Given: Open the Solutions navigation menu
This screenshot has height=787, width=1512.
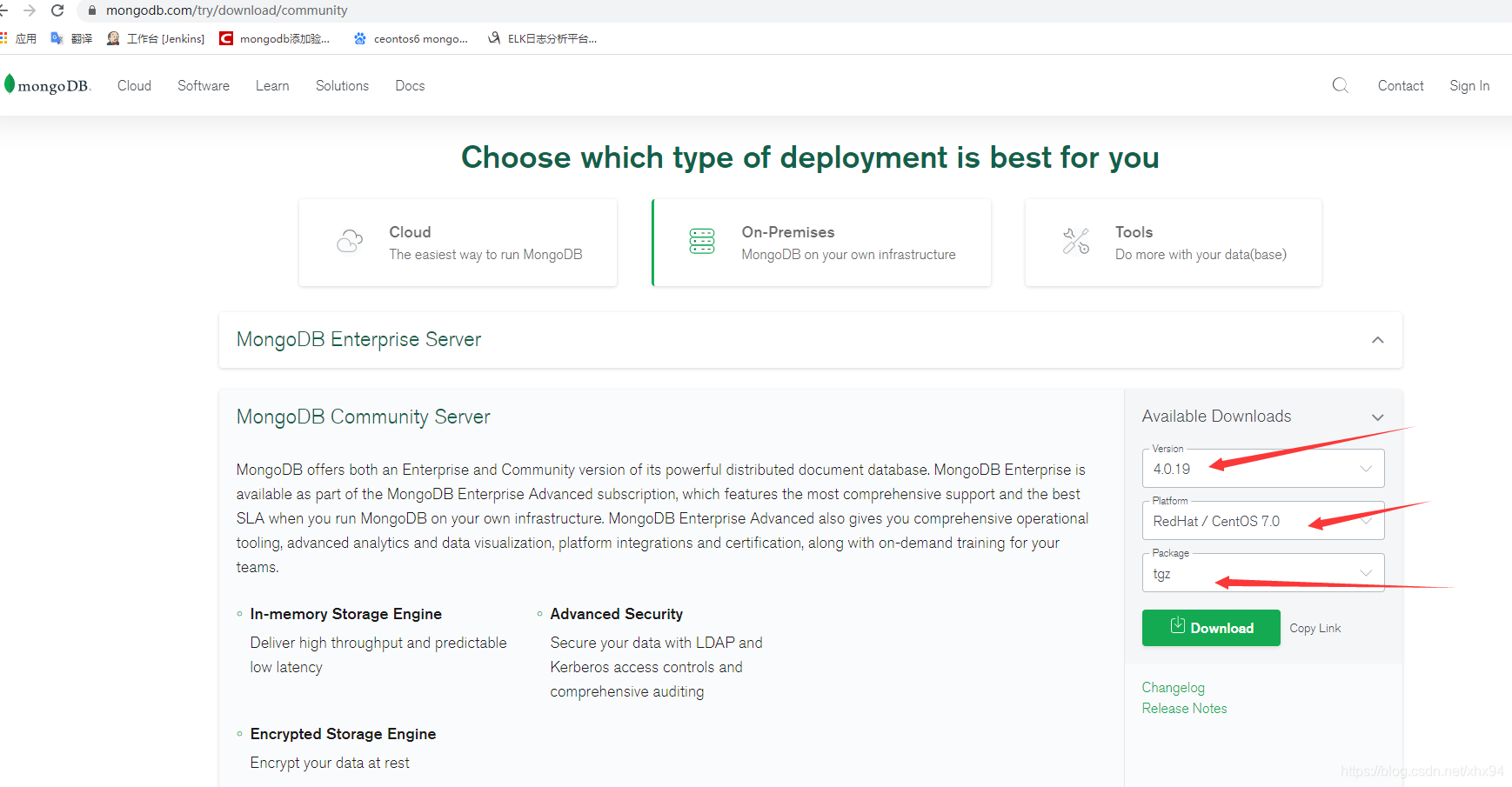Looking at the screenshot, I should tap(342, 85).
